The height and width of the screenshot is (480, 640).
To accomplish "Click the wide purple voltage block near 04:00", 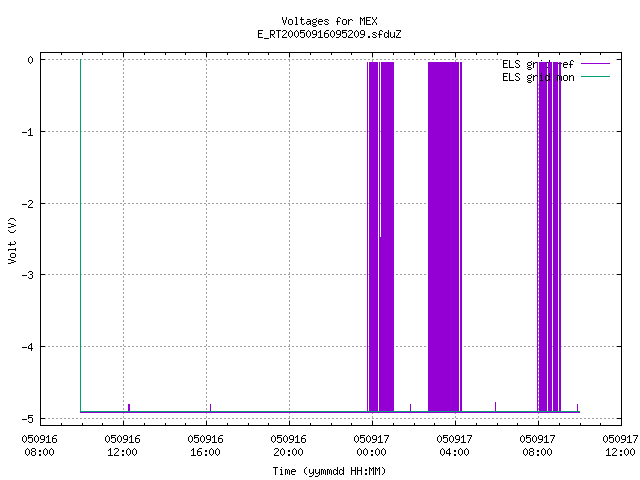I will coord(444,237).
